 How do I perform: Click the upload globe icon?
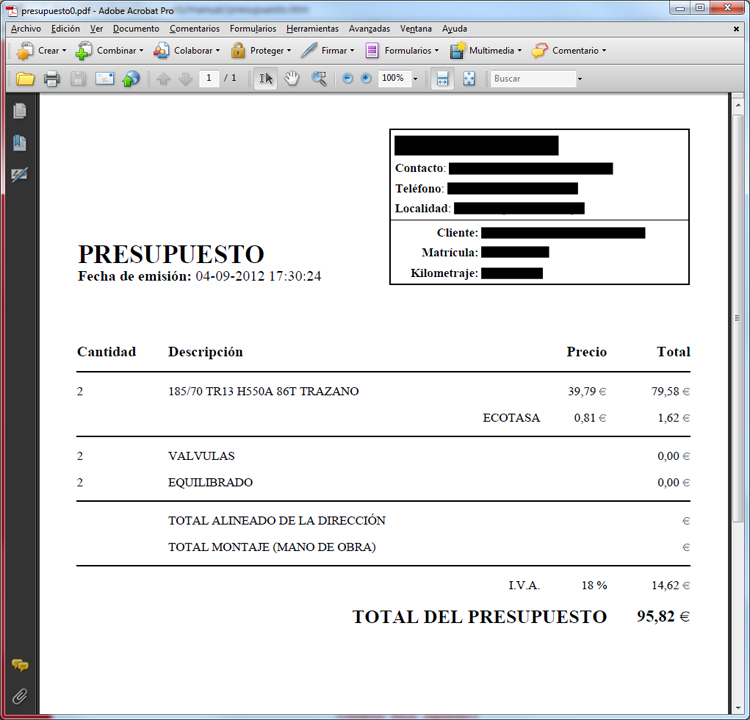[131, 78]
